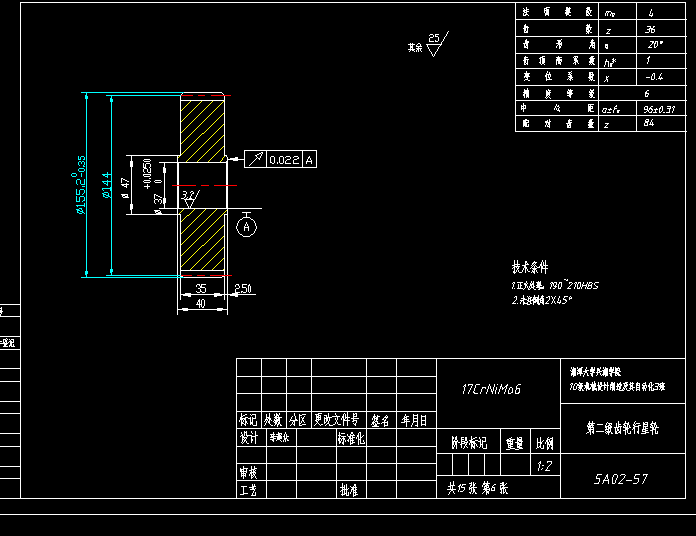Select the 阶段标记 label cell
Viewport: 696px width, 536px height.
(469, 443)
